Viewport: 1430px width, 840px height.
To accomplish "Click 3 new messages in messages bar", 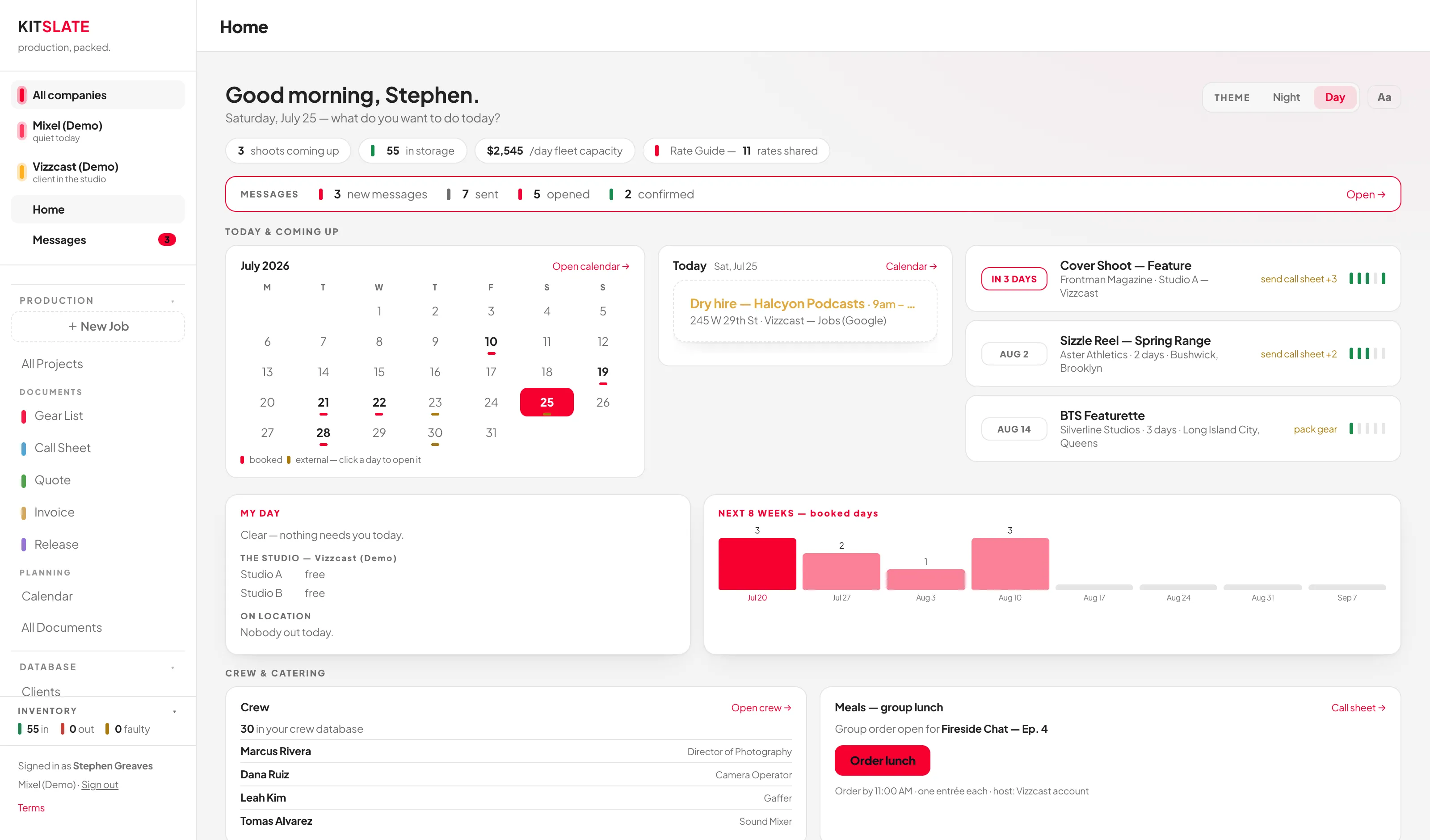I will tap(374, 194).
